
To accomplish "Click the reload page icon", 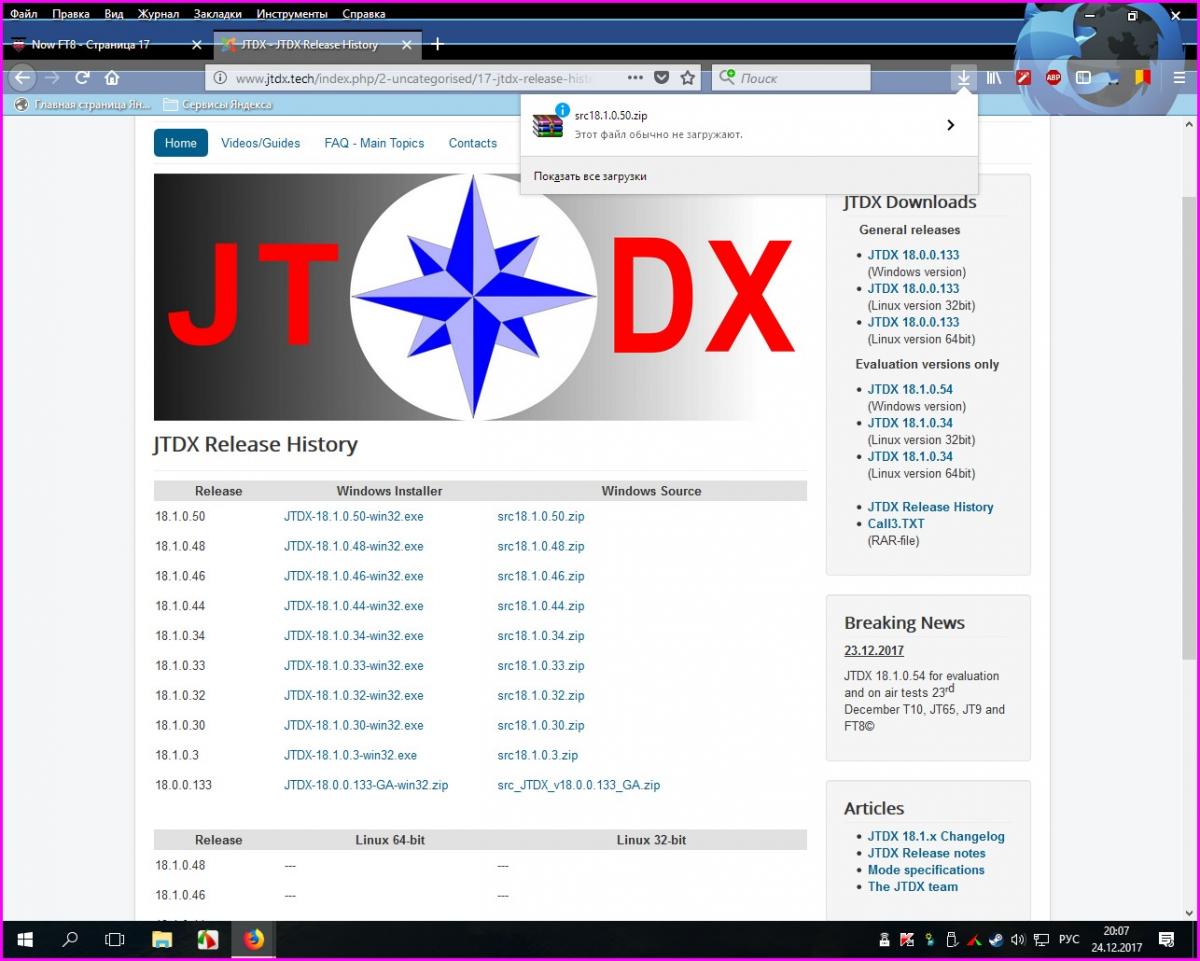I will (x=83, y=78).
